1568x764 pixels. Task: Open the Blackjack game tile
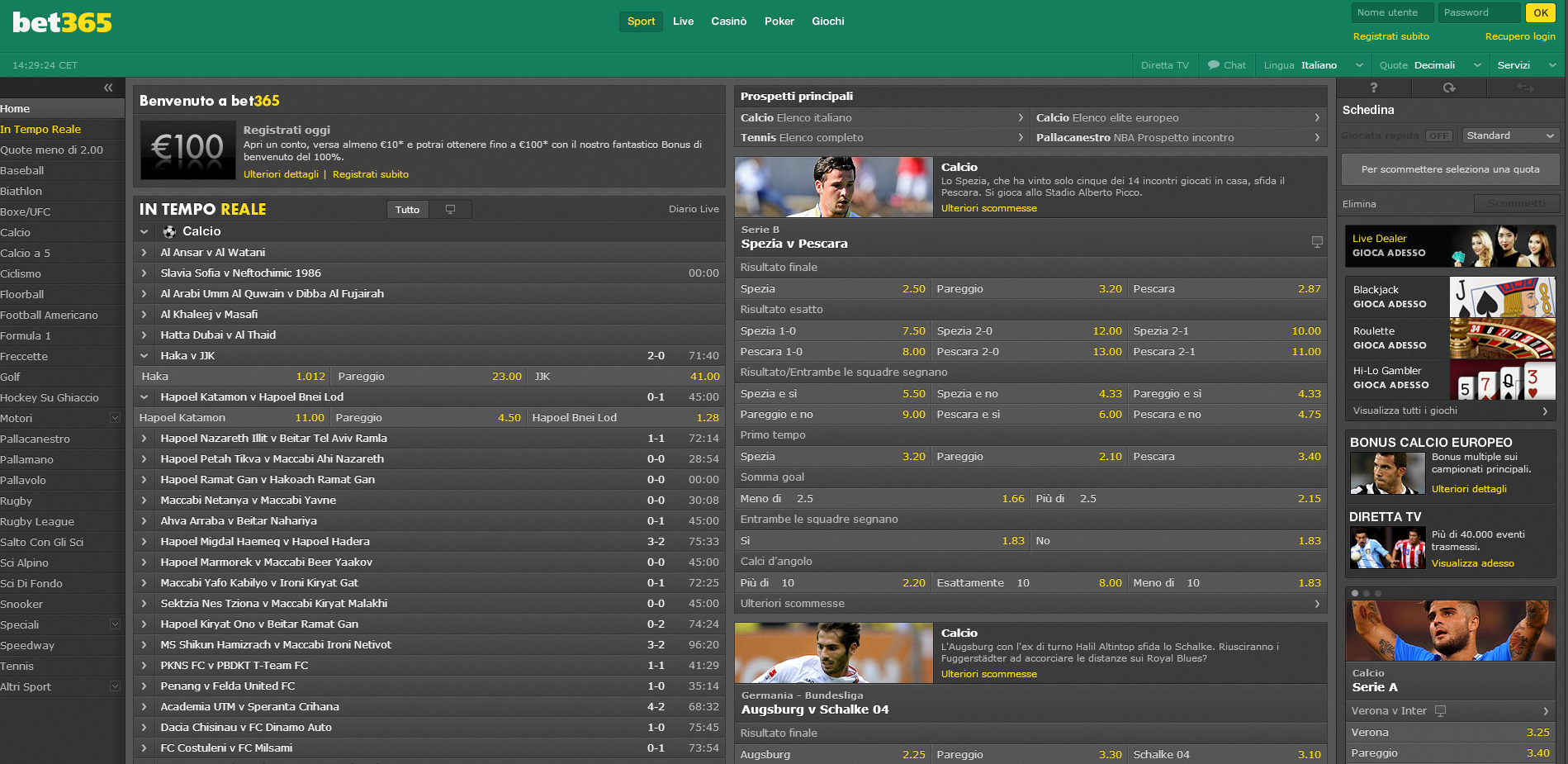1451,297
